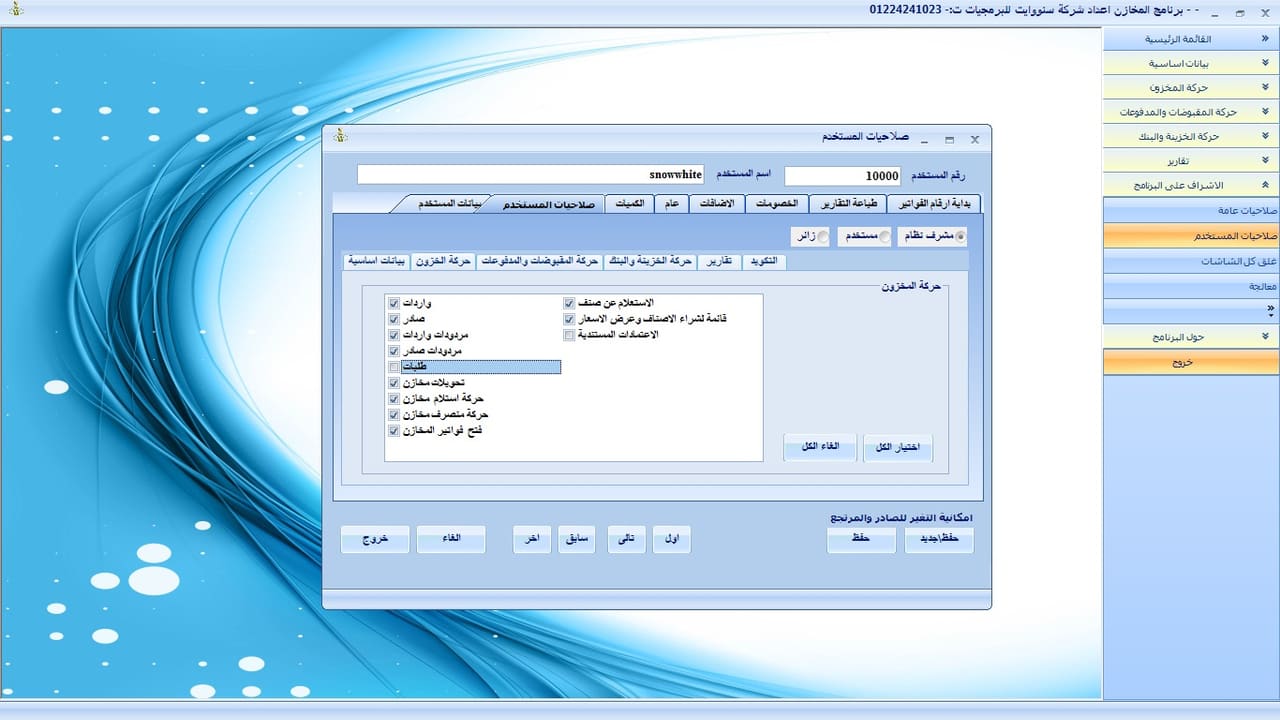The image size is (1280, 720).
Task: Switch to طباعة التقارير tab
Action: click(848, 204)
